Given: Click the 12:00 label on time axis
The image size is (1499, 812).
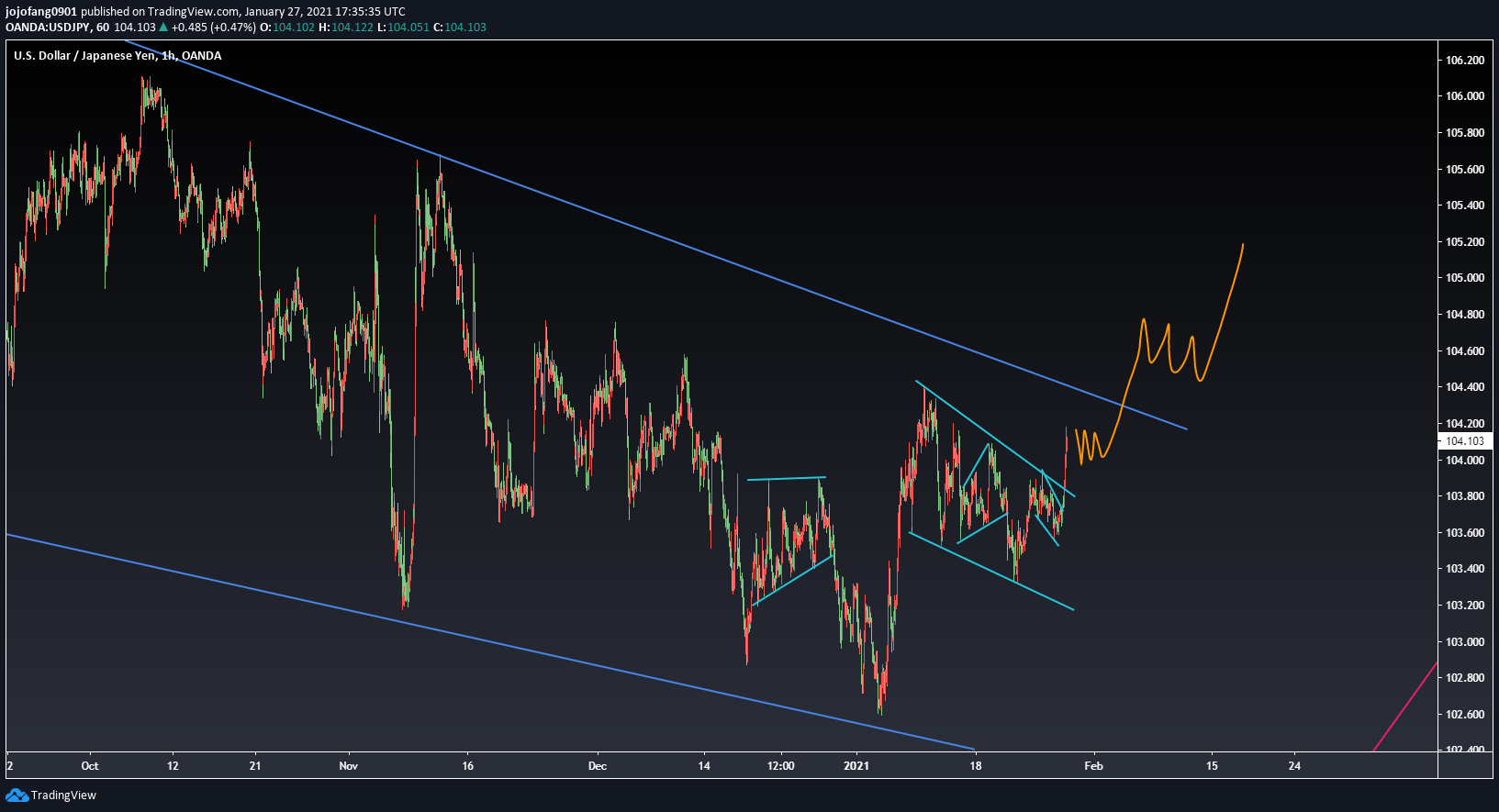Looking at the screenshot, I should tap(781, 766).
